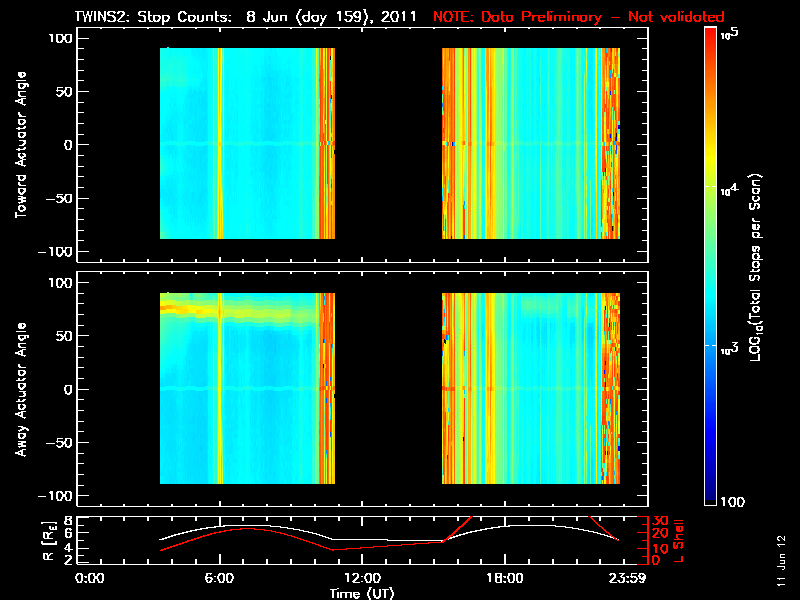This screenshot has width=800, height=600.
Task: Click the red 'L Shell' axis label
Action: click(678, 540)
